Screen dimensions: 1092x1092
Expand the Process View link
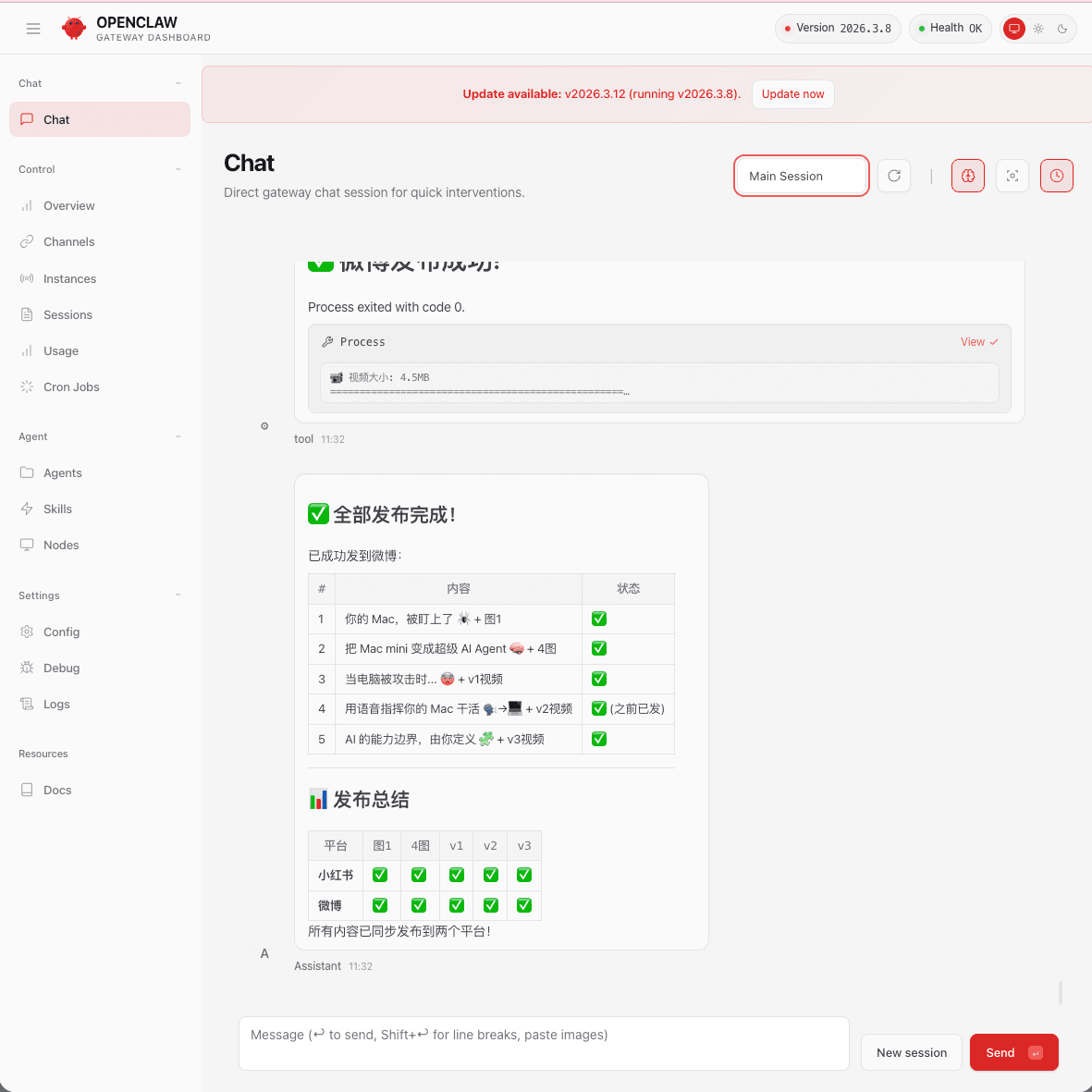[x=978, y=342]
